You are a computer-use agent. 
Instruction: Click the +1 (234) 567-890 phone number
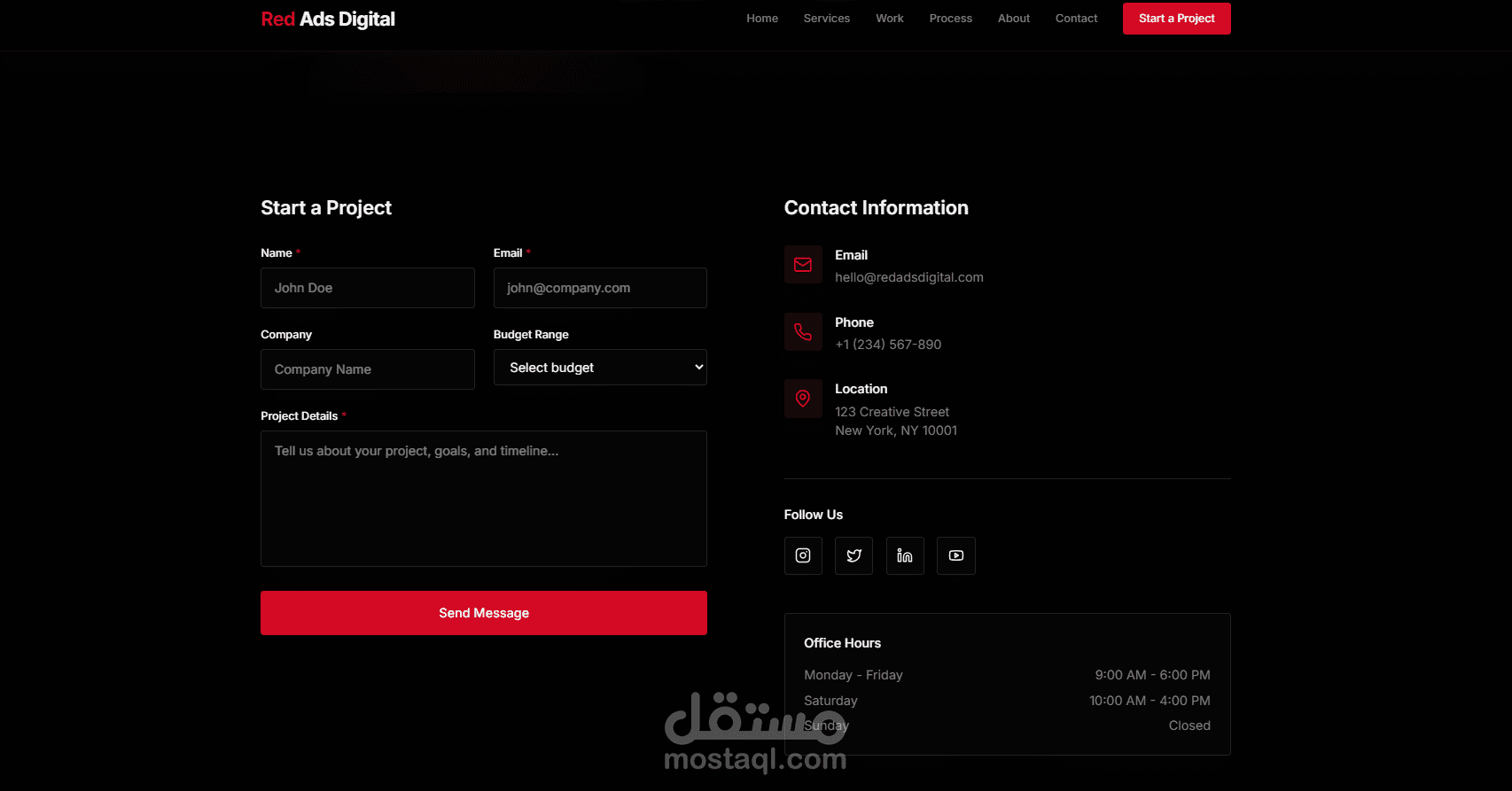coord(888,345)
